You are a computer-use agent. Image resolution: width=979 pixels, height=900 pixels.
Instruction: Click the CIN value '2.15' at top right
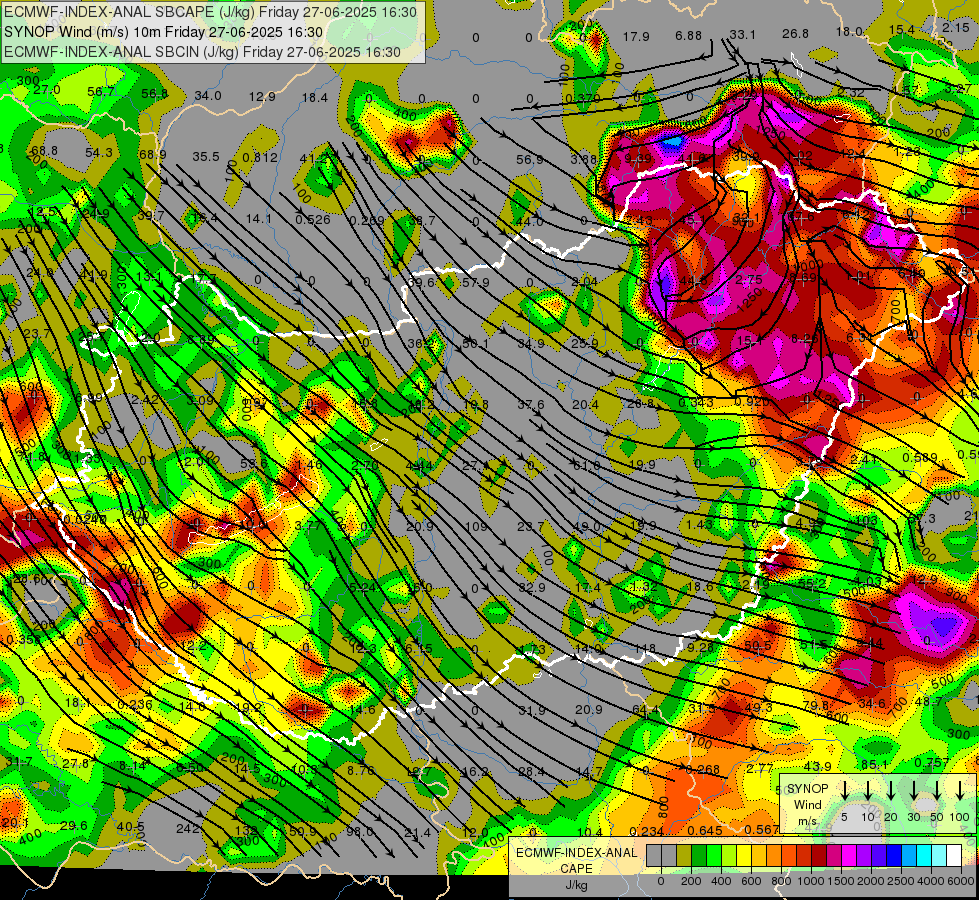(956, 27)
